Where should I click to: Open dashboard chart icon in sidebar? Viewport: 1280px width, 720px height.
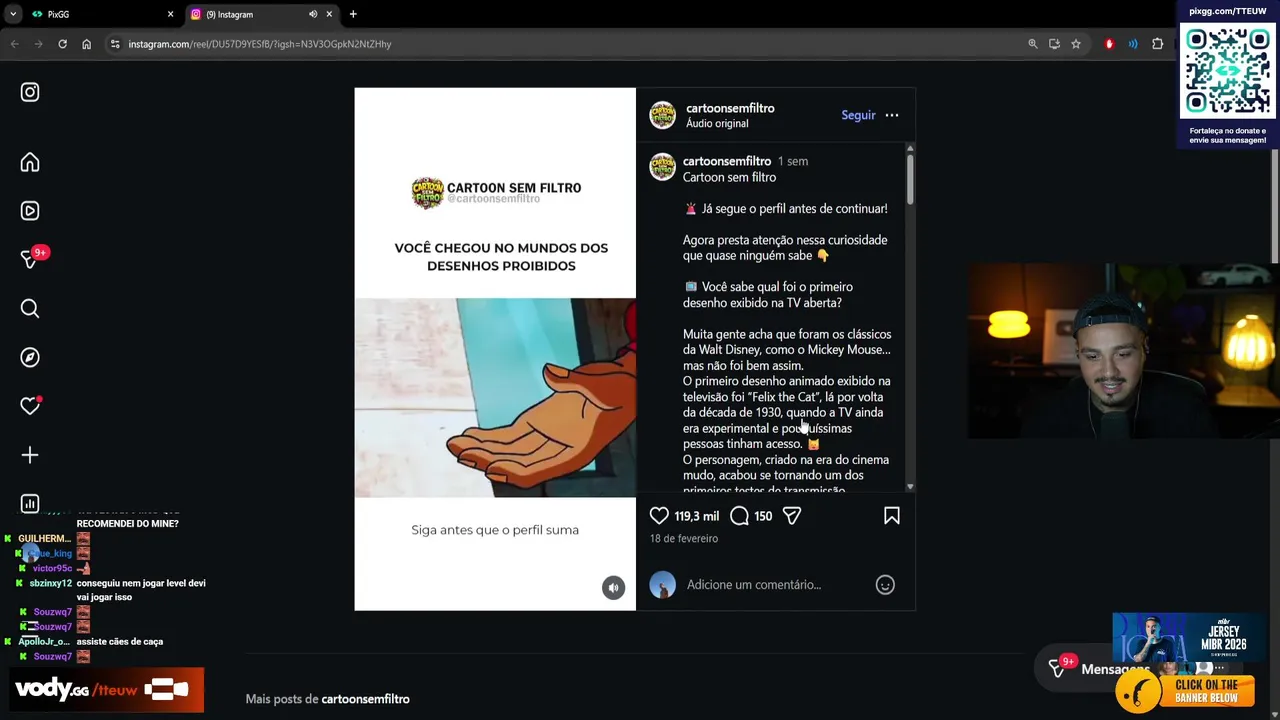point(30,504)
